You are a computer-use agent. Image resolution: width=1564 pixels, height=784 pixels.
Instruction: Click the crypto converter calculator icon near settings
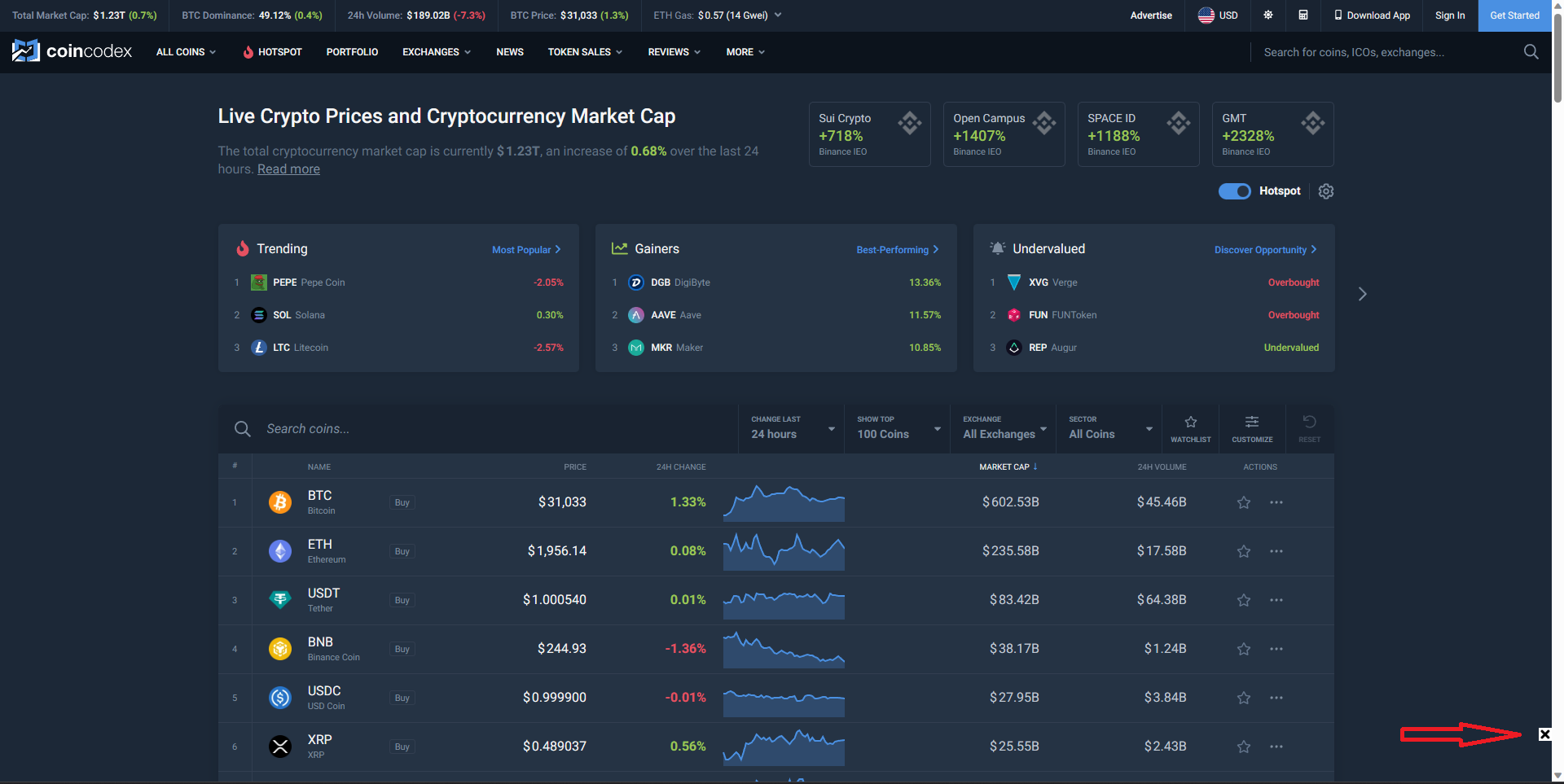(1303, 15)
